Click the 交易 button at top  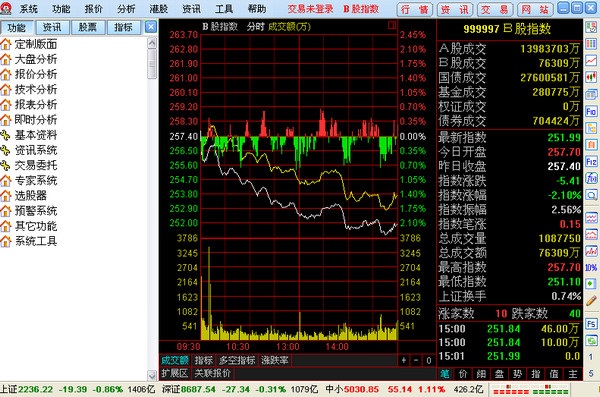pyautogui.click(x=495, y=9)
